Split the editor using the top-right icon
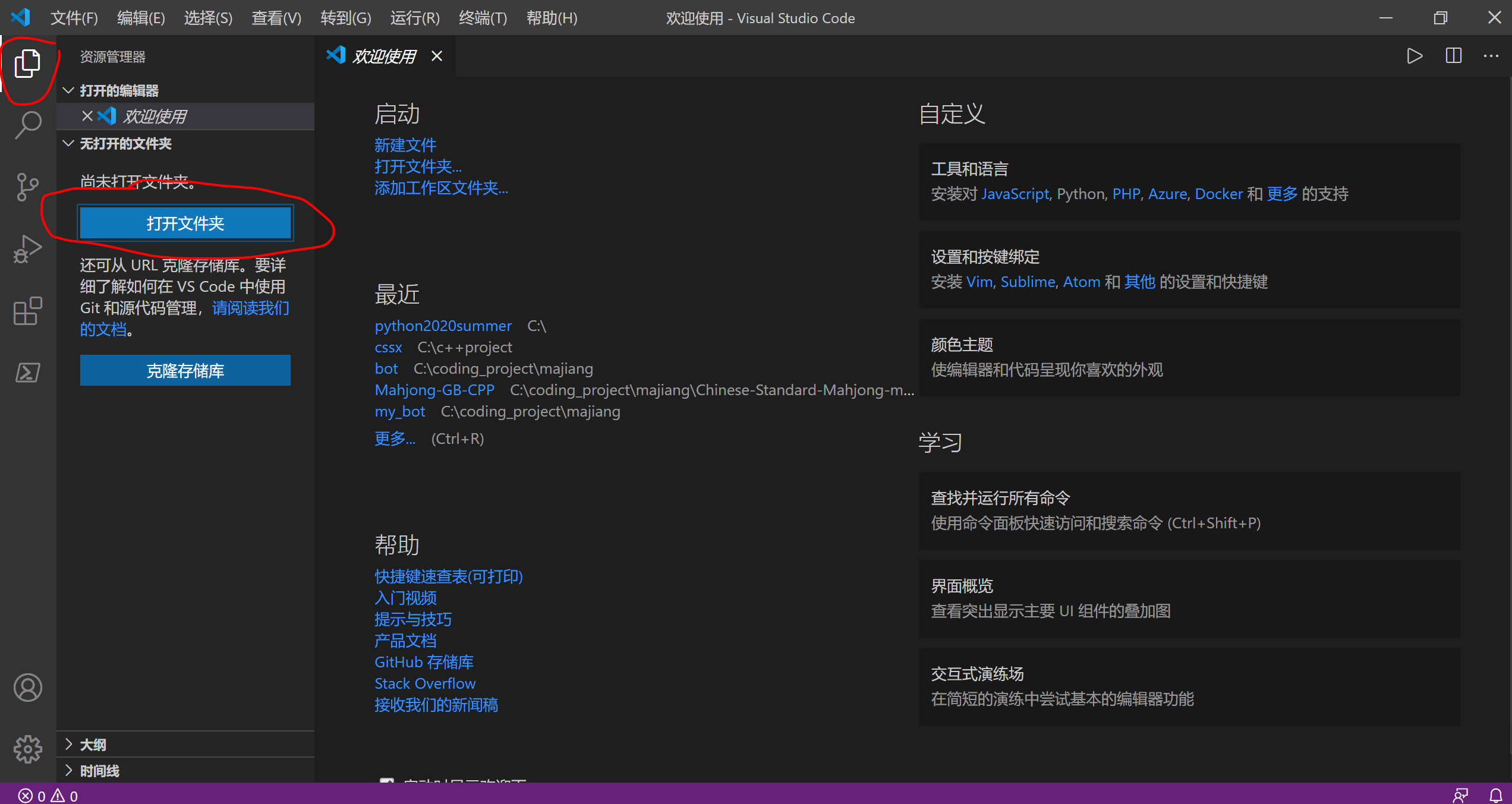Viewport: 1512px width, 804px height. 1454,56
